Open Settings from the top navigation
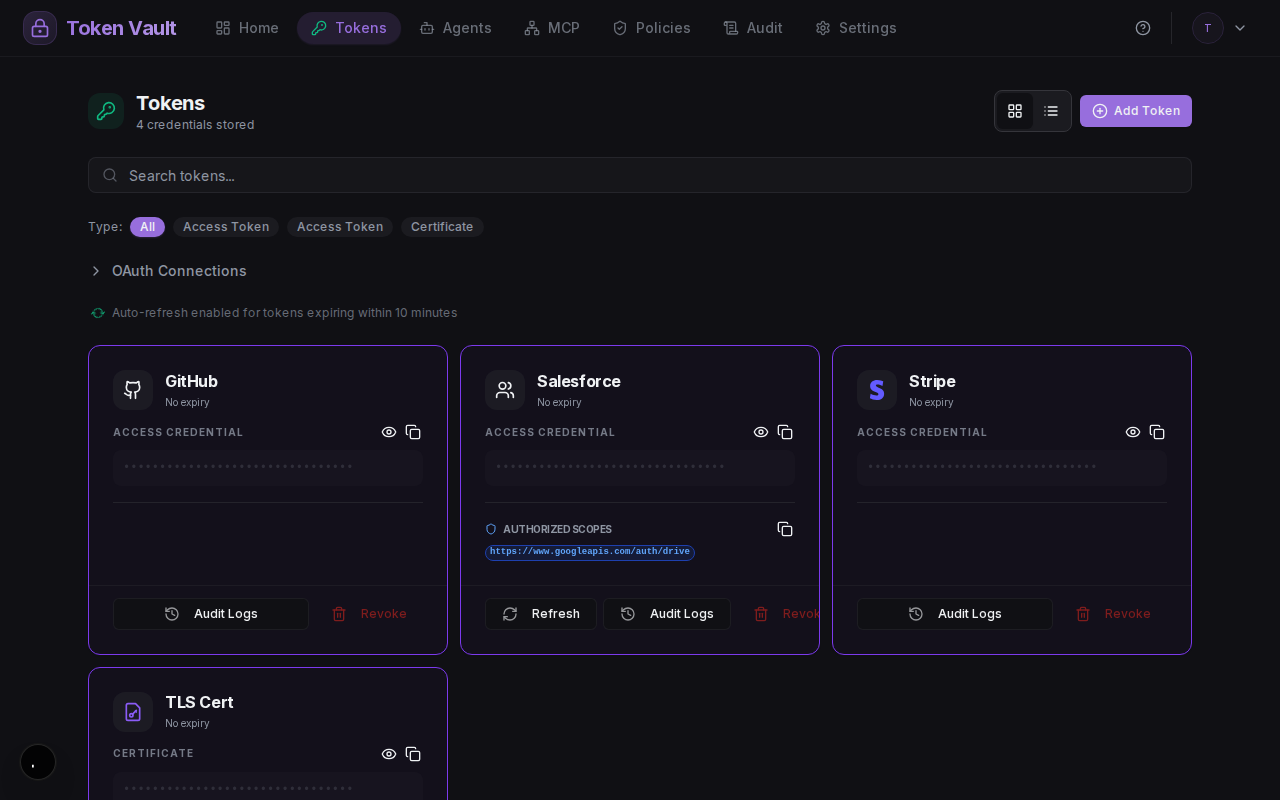 (856, 28)
